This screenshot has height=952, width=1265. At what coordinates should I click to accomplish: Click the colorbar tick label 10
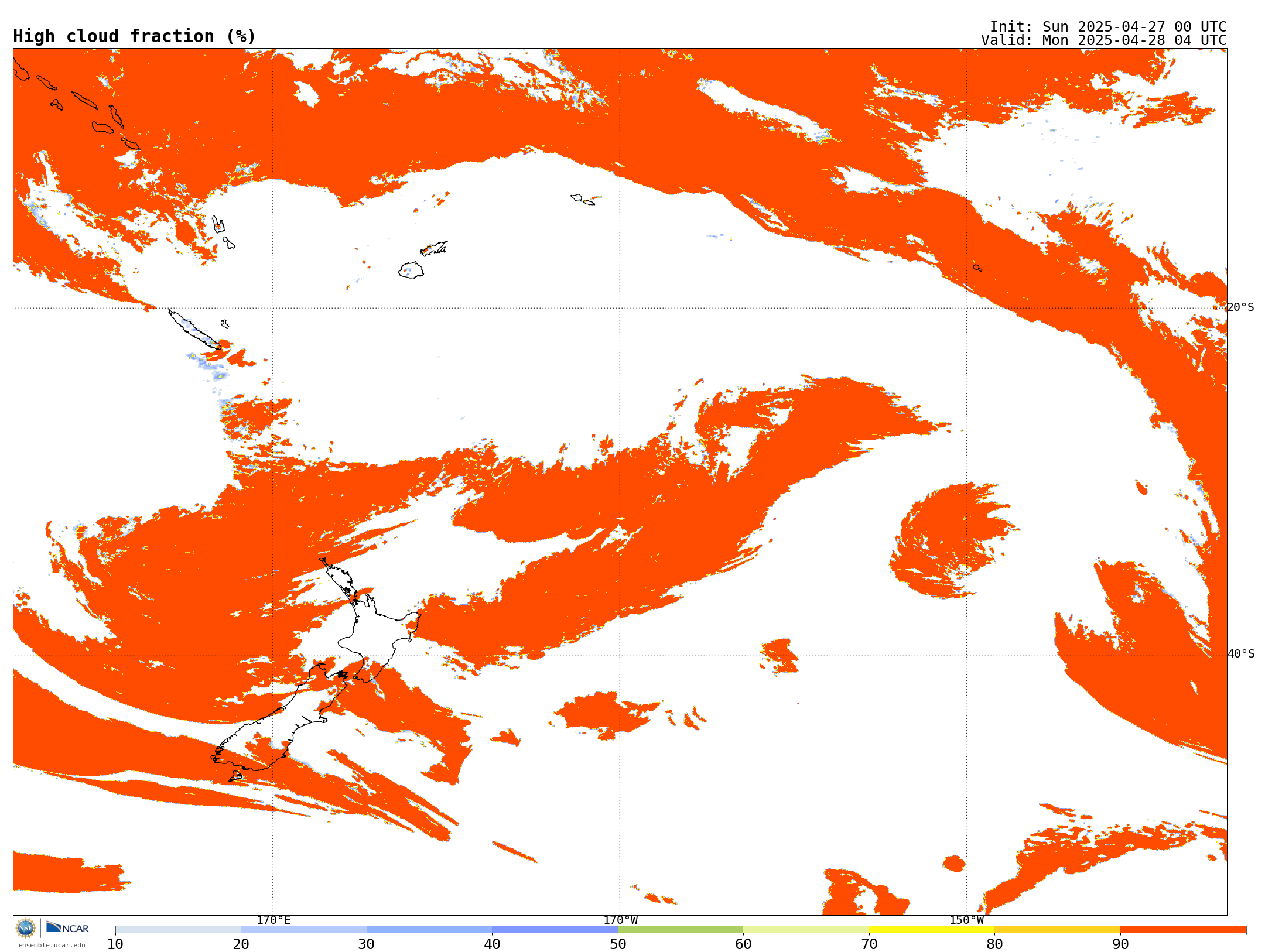coord(115,944)
